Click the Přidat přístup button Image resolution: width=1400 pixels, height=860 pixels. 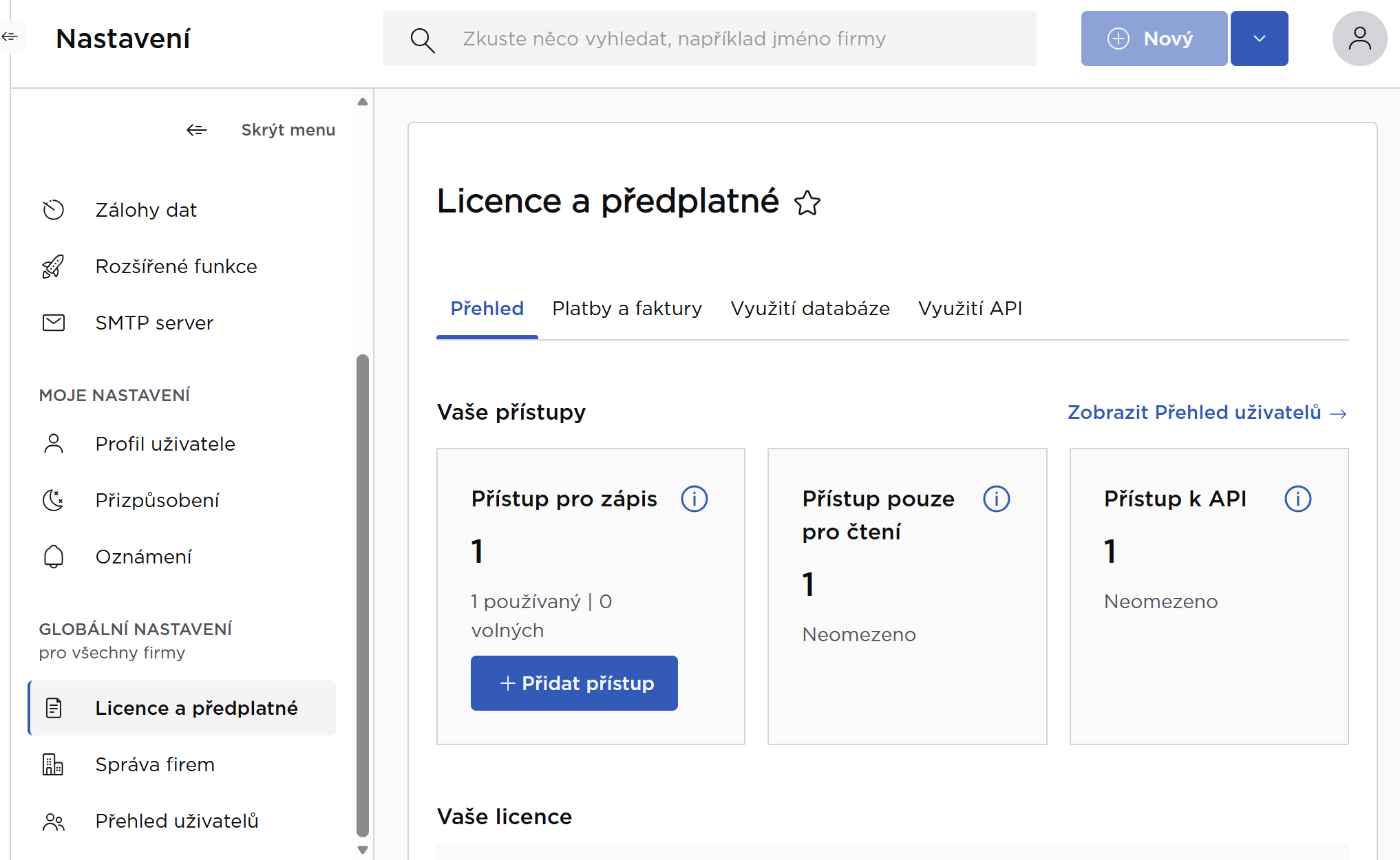(x=574, y=683)
